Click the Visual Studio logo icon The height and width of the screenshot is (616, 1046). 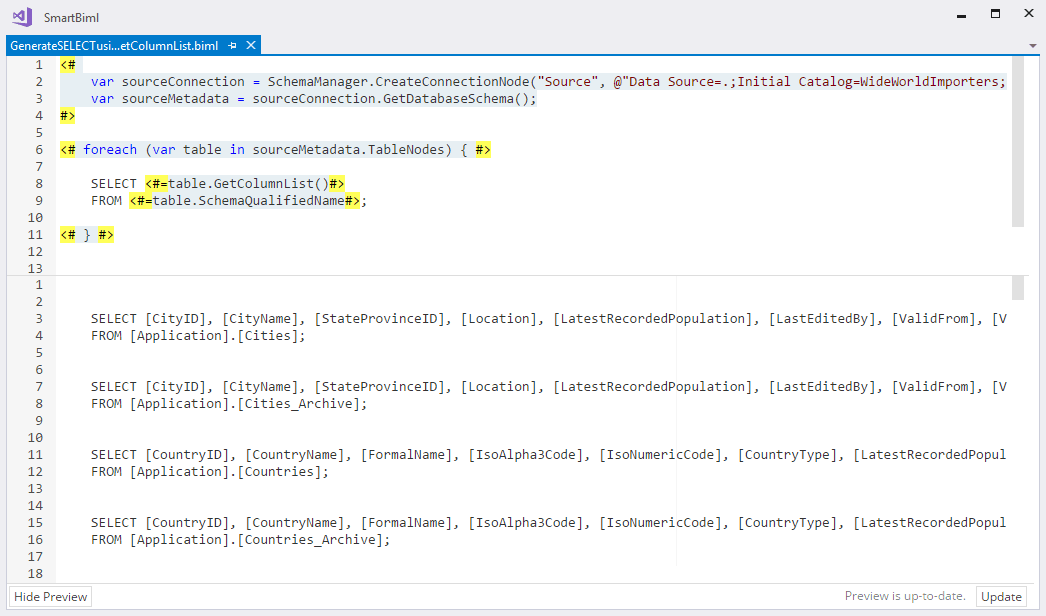pyautogui.click(x=21, y=17)
